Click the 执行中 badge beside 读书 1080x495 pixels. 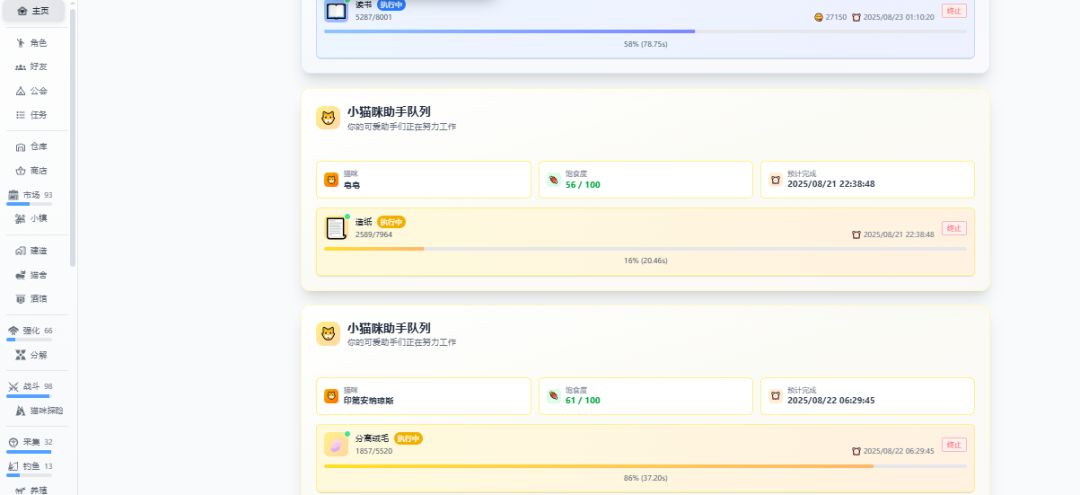391,5
